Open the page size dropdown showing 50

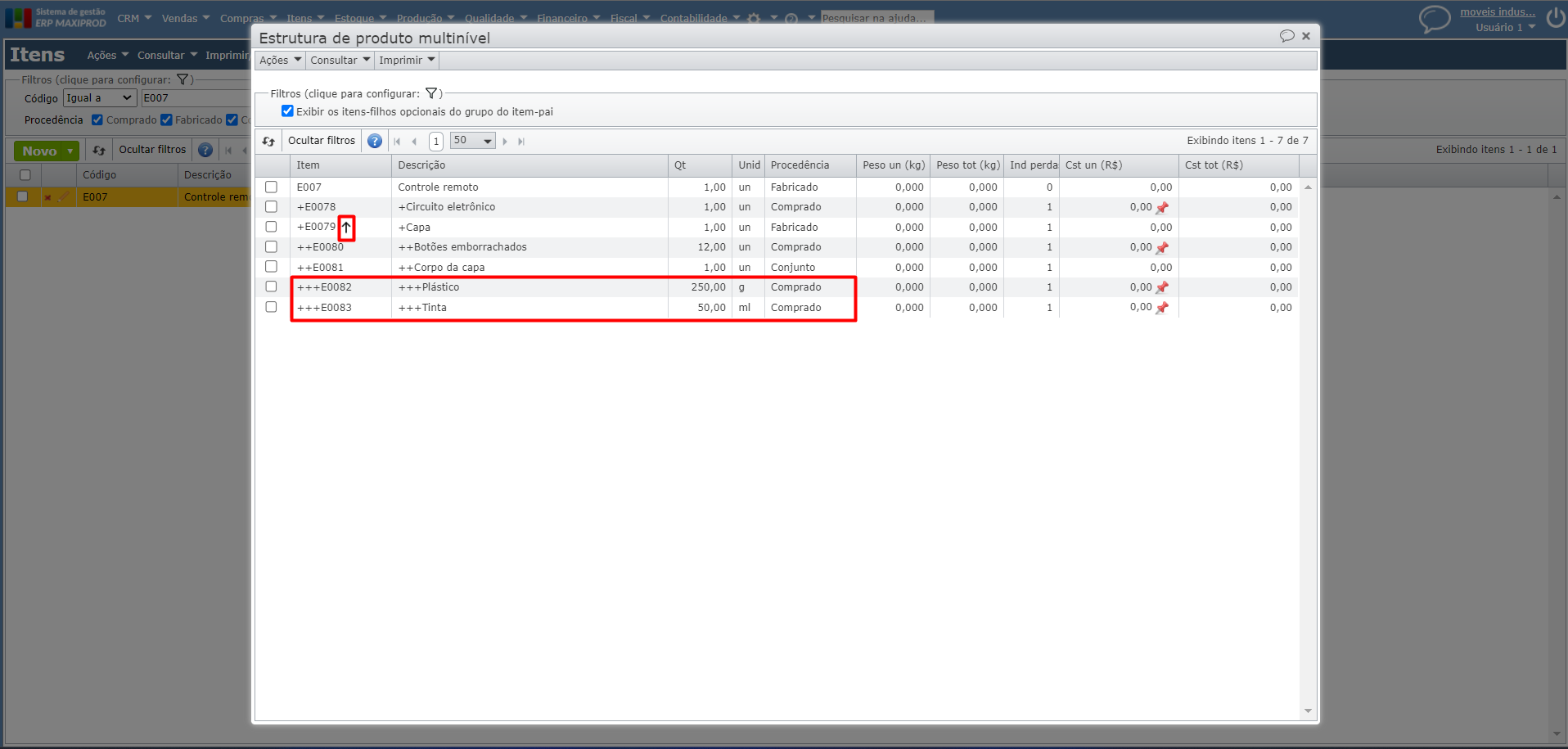coord(472,141)
